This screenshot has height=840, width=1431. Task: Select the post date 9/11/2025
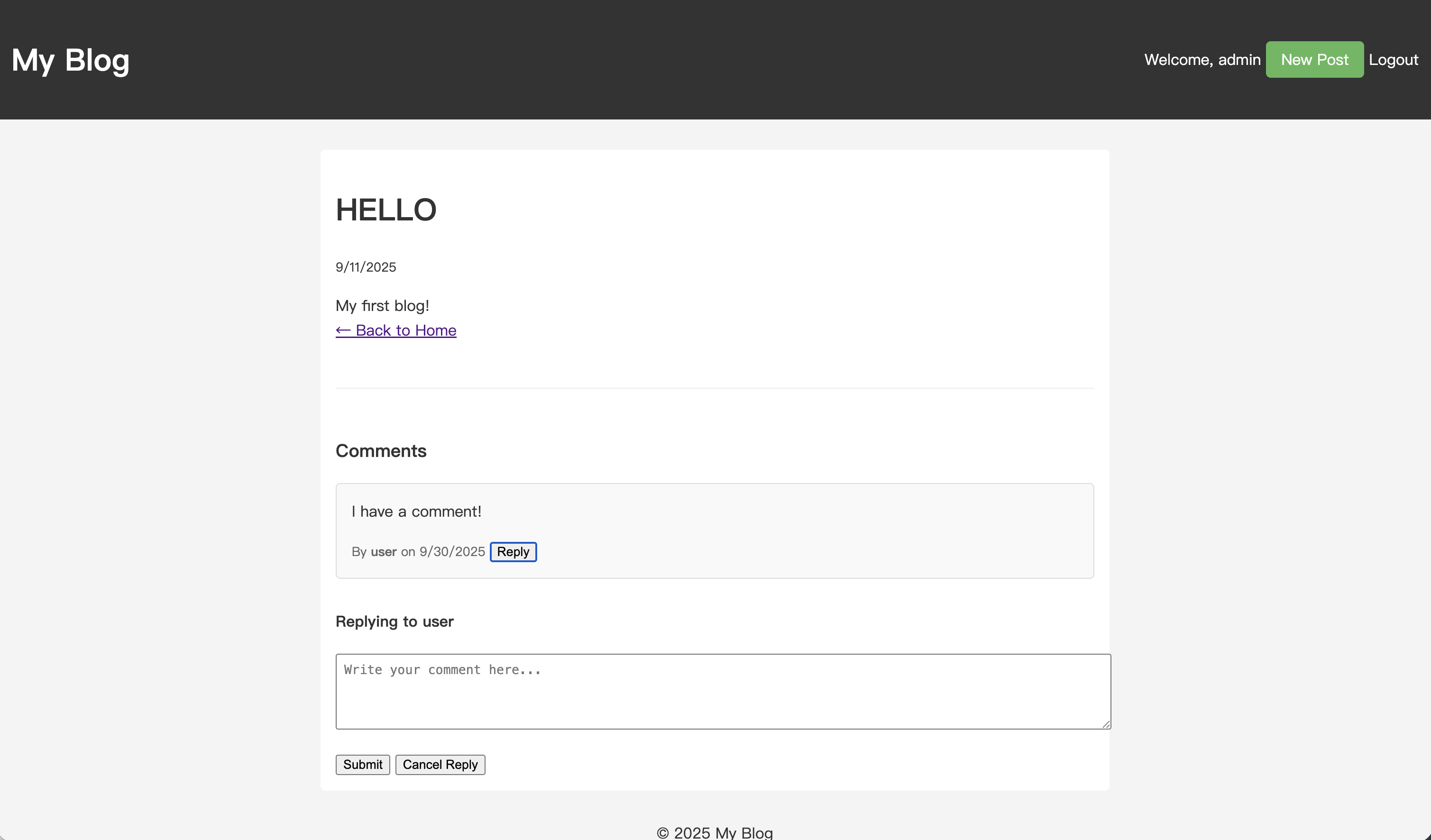tap(366, 267)
